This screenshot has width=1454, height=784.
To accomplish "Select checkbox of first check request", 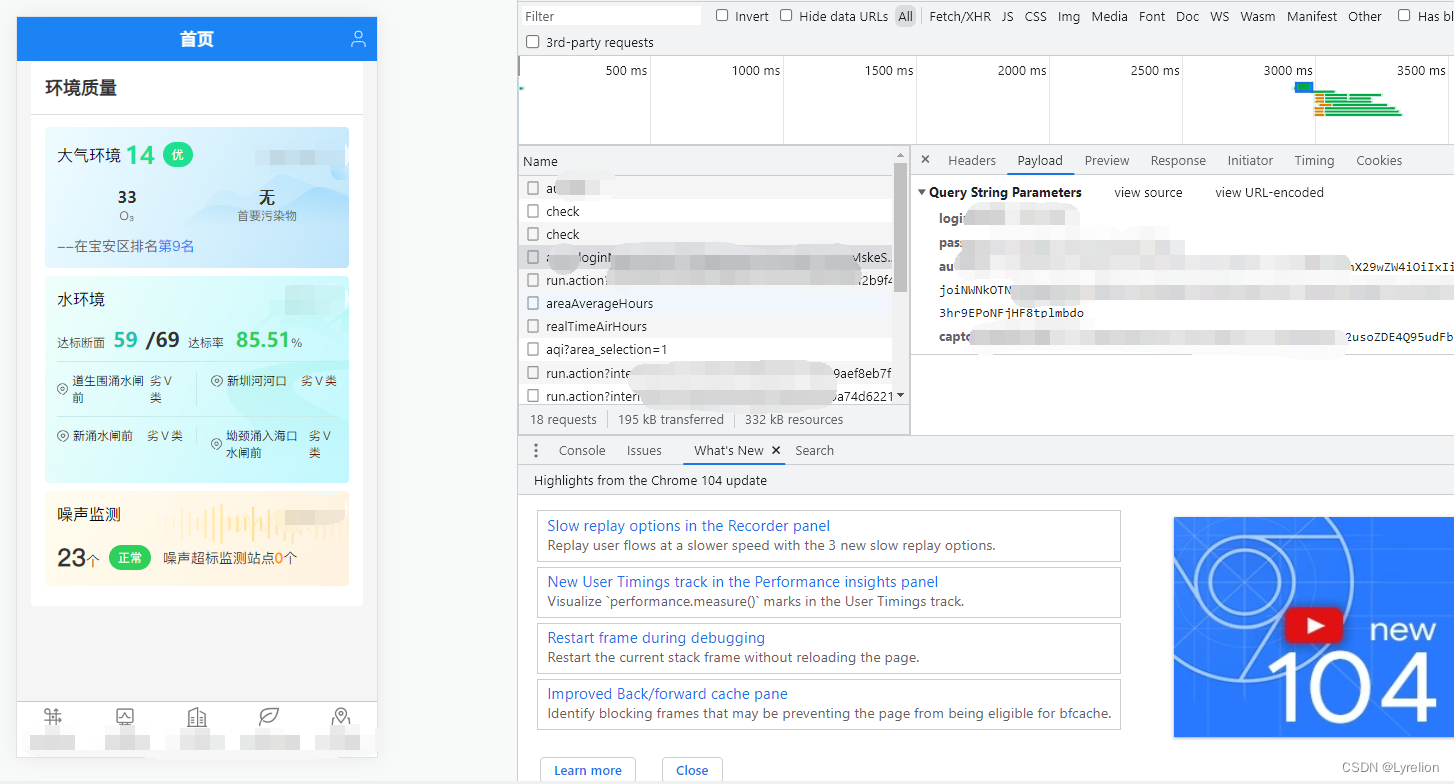I will [x=533, y=211].
